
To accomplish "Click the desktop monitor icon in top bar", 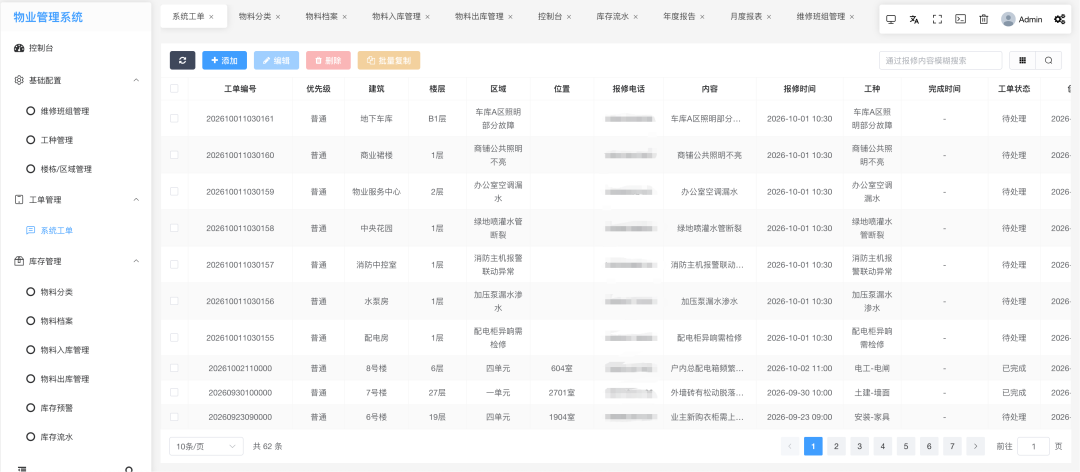I will pyautogui.click(x=891, y=19).
